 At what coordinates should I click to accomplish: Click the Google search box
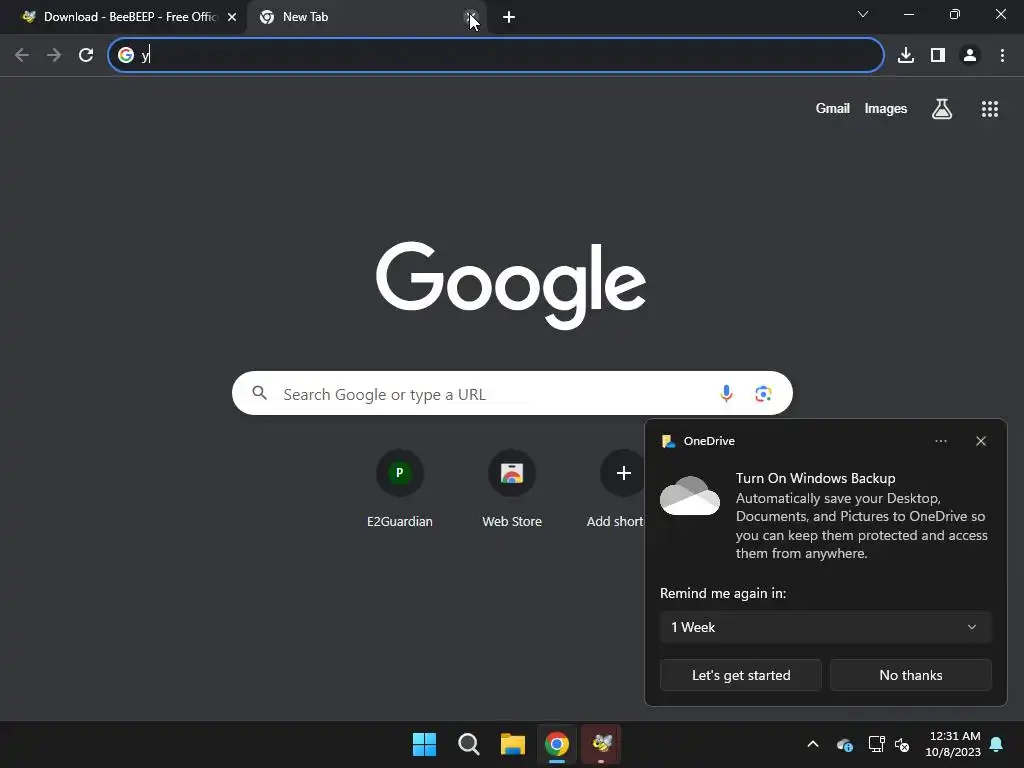[x=512, y=393]
